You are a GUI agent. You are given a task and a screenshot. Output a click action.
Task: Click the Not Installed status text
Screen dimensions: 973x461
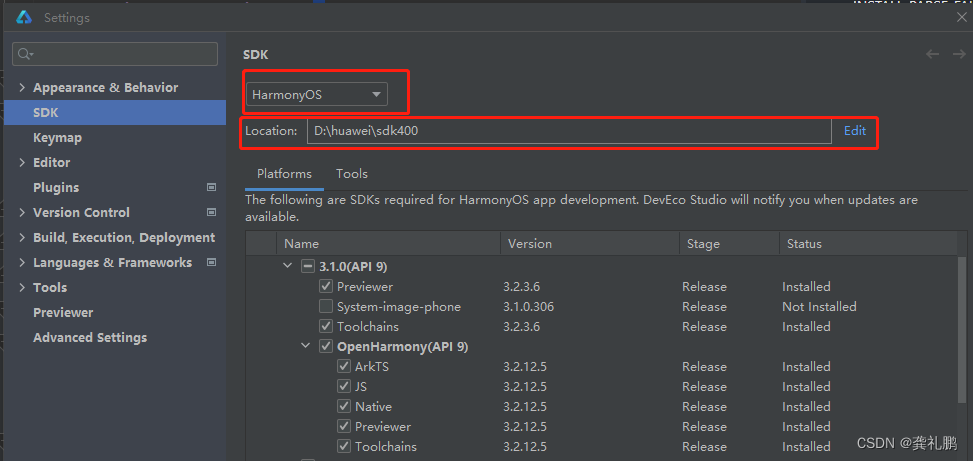(x=819, y=307)
